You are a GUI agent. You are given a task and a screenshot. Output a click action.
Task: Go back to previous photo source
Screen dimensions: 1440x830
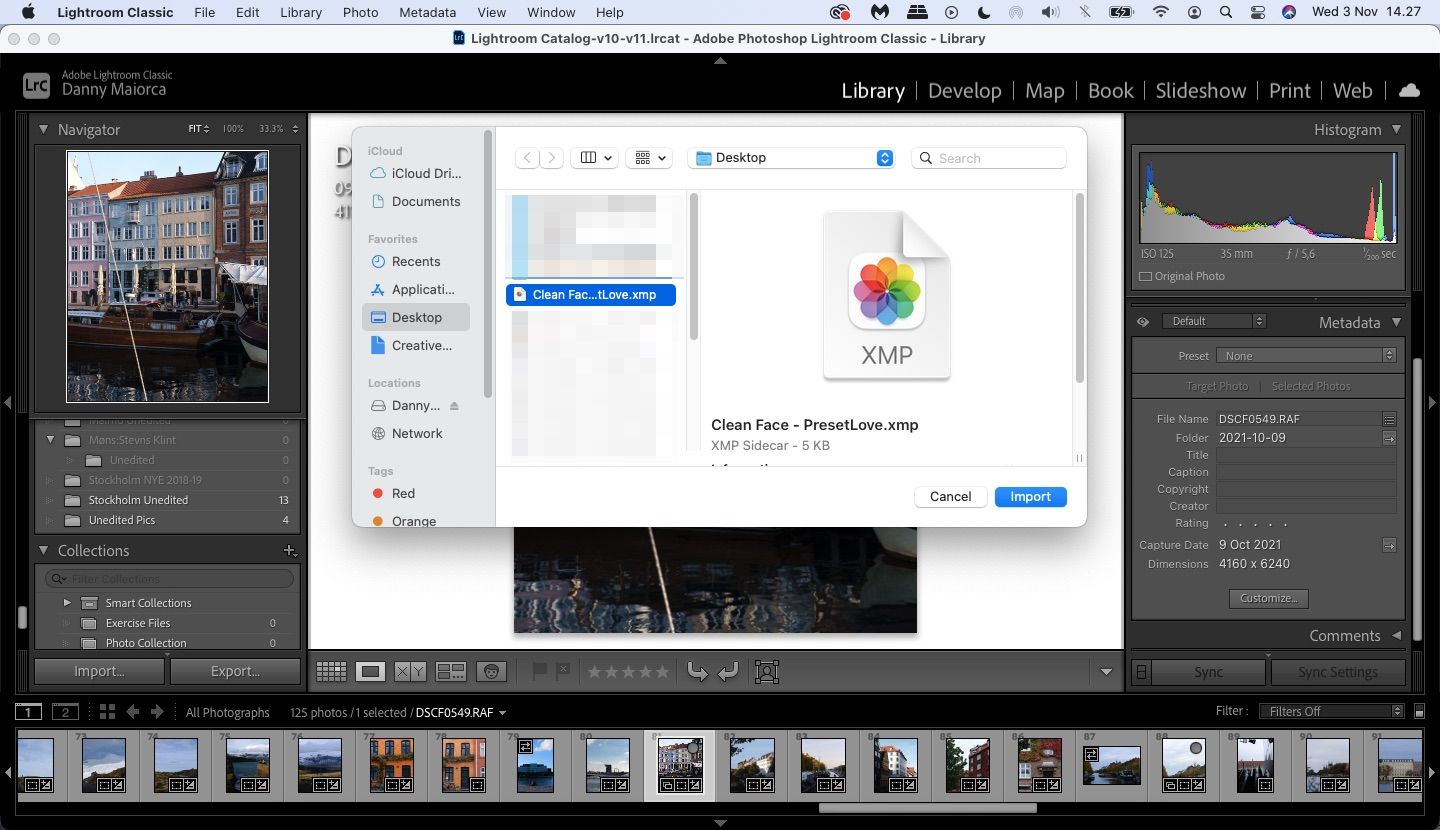133,712
